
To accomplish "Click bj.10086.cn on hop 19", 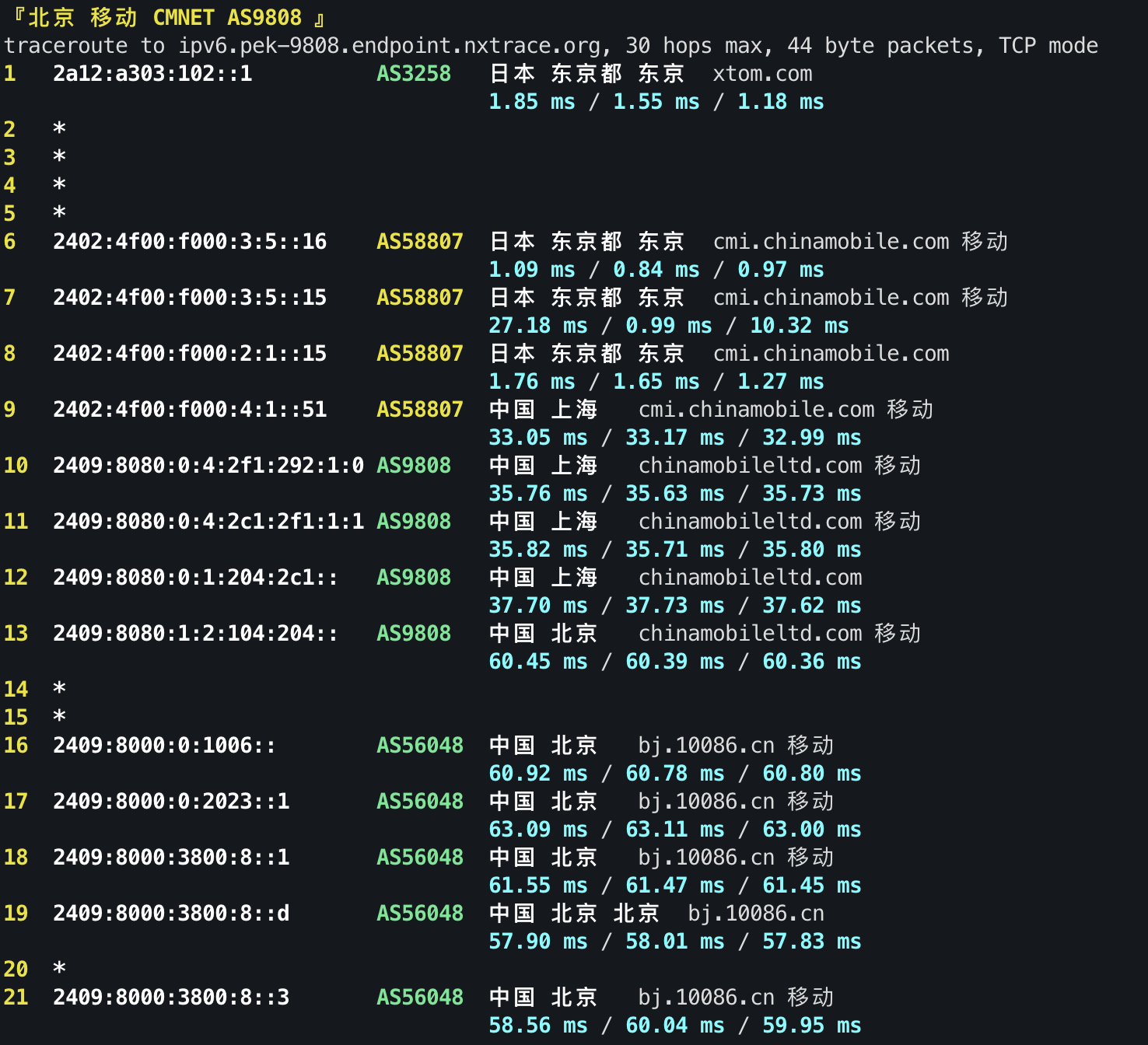I will (756, 914).
